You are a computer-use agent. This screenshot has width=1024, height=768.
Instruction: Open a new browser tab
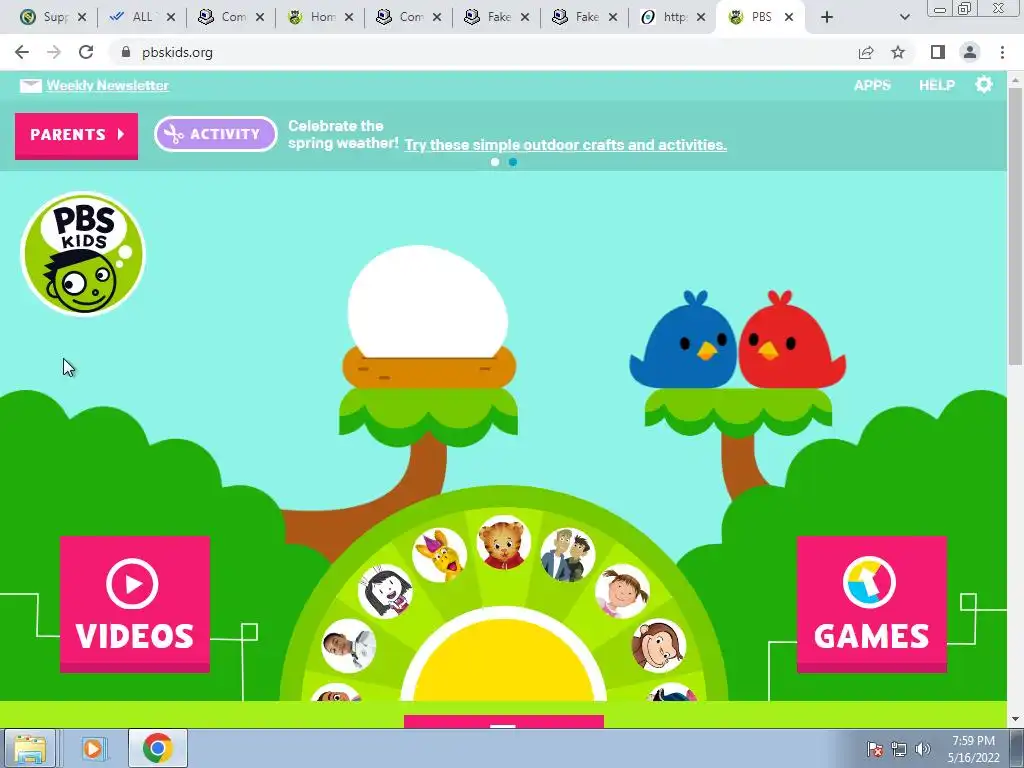point(827,17)
